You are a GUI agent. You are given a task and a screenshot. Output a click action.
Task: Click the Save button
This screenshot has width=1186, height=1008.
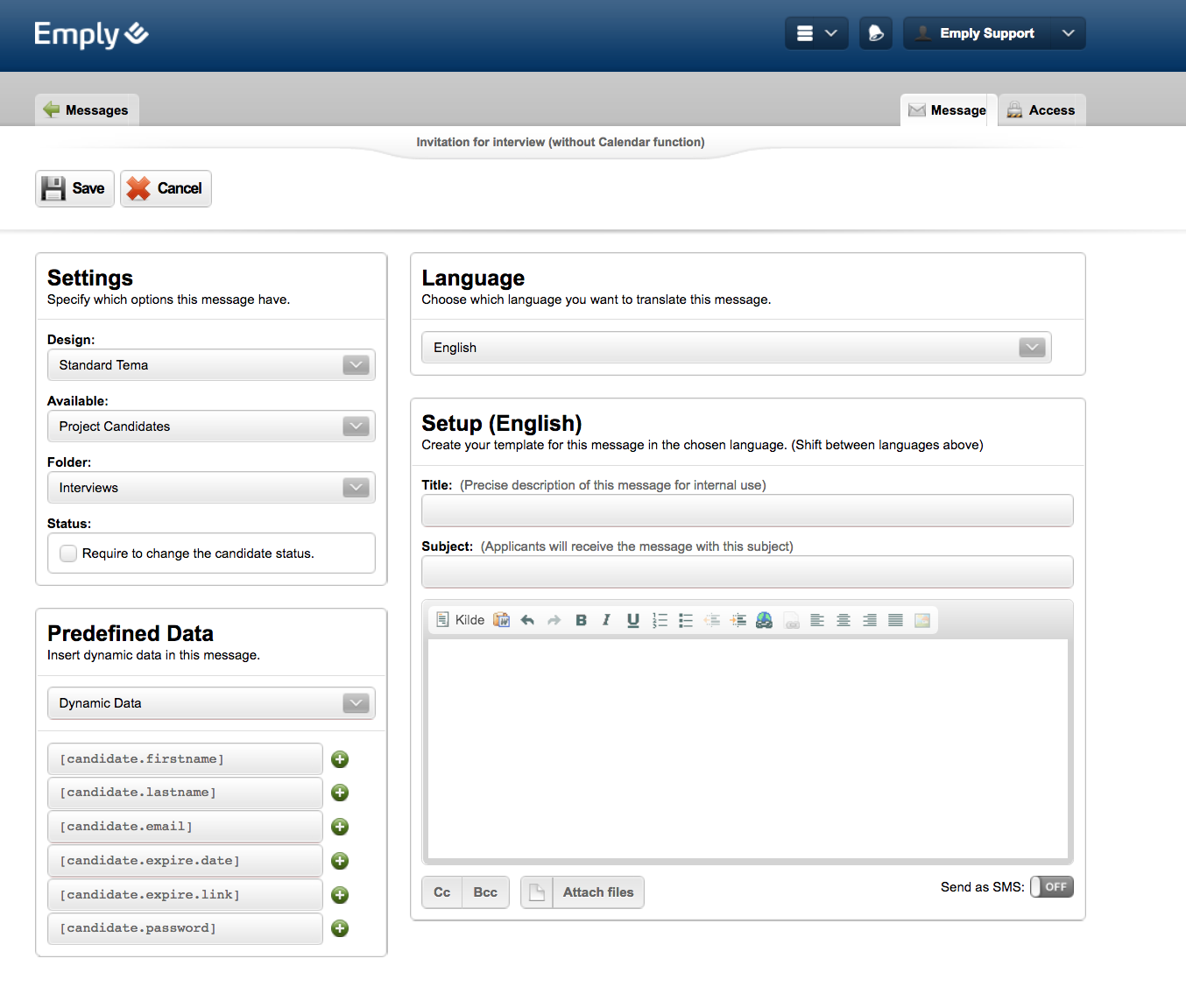pos(74,188)
